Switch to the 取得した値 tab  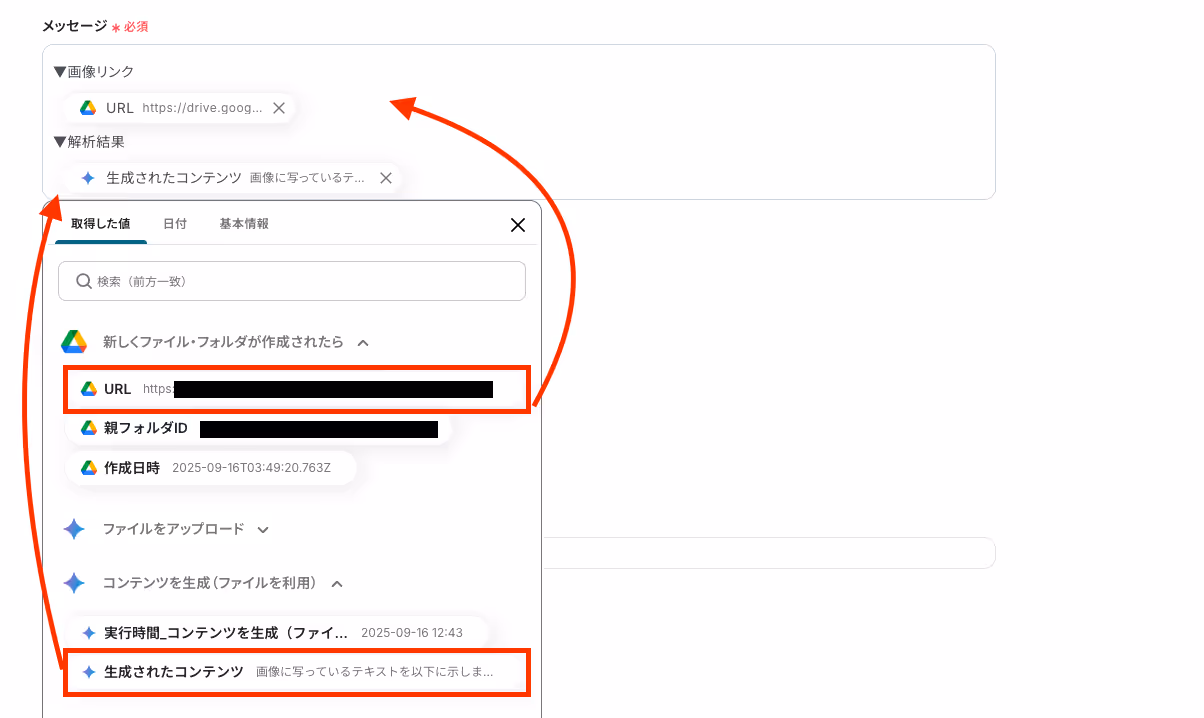pos(100,224)
